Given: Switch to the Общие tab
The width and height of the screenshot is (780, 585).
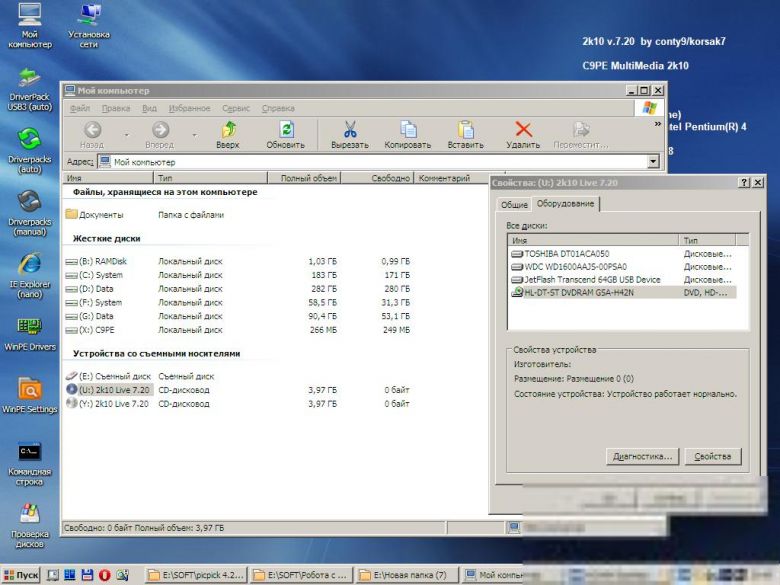Looking at the screenshot, I should point(514,204).
